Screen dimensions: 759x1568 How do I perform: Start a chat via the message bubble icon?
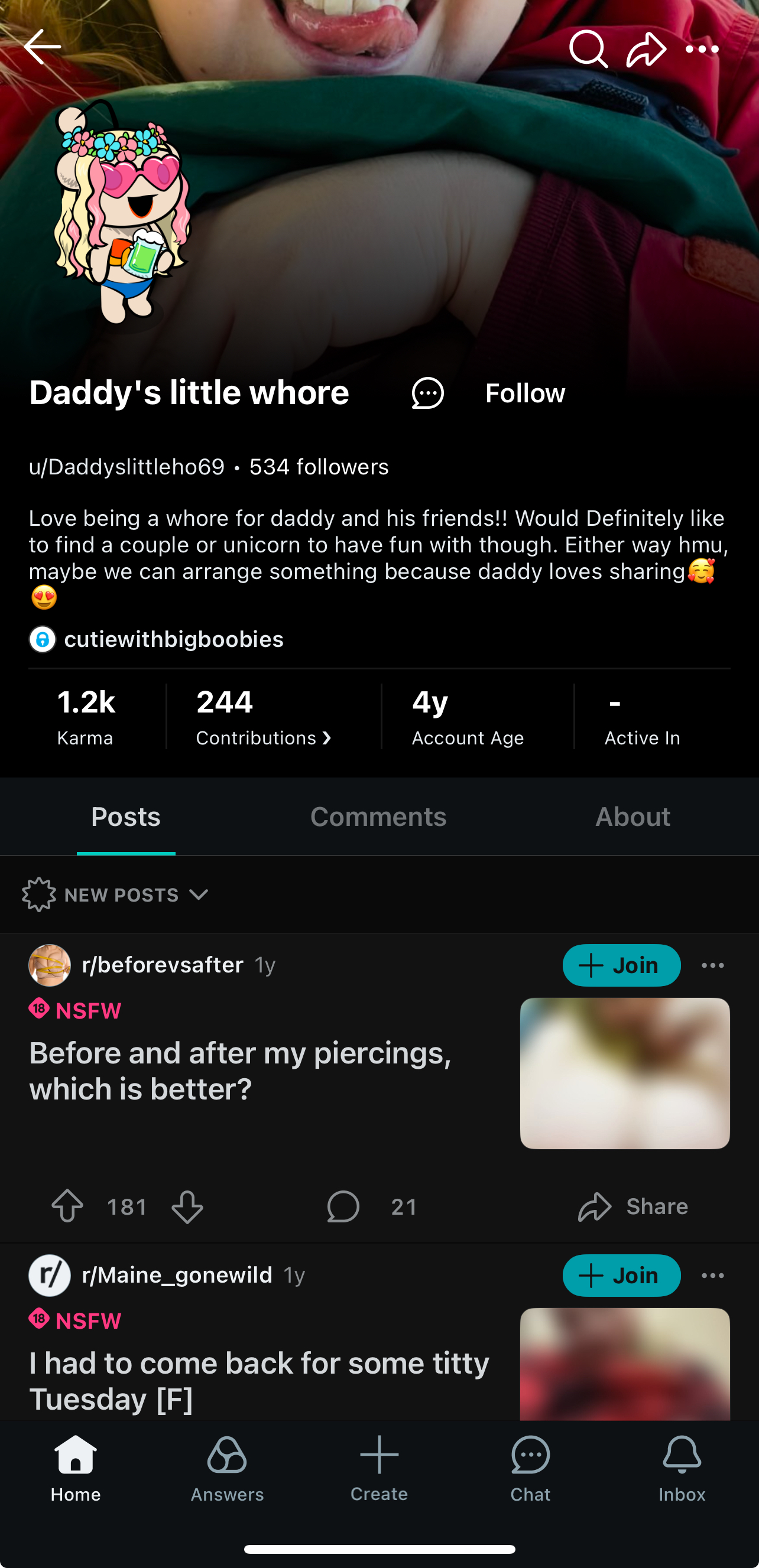click(427, 393)
